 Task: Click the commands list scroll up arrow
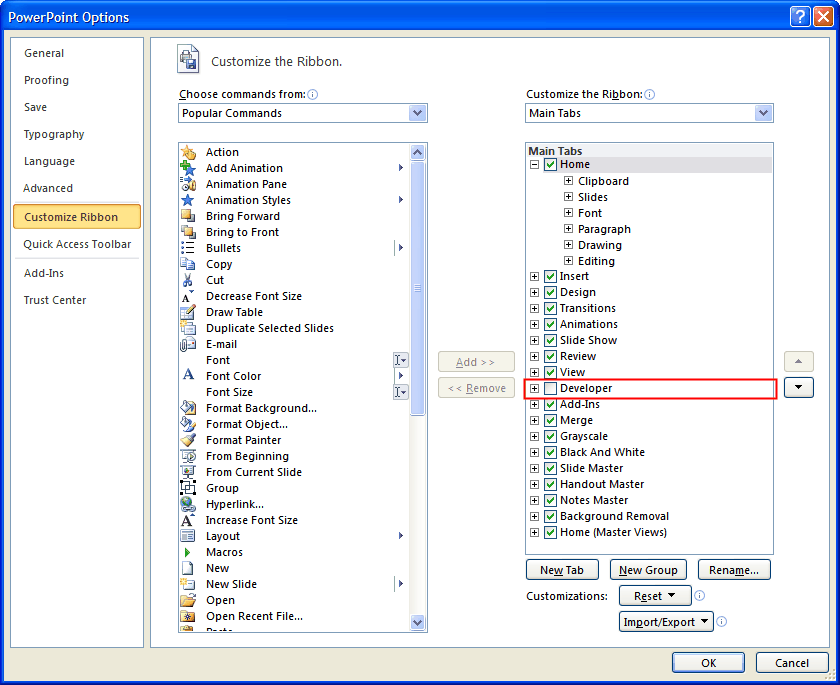point(417,153)
